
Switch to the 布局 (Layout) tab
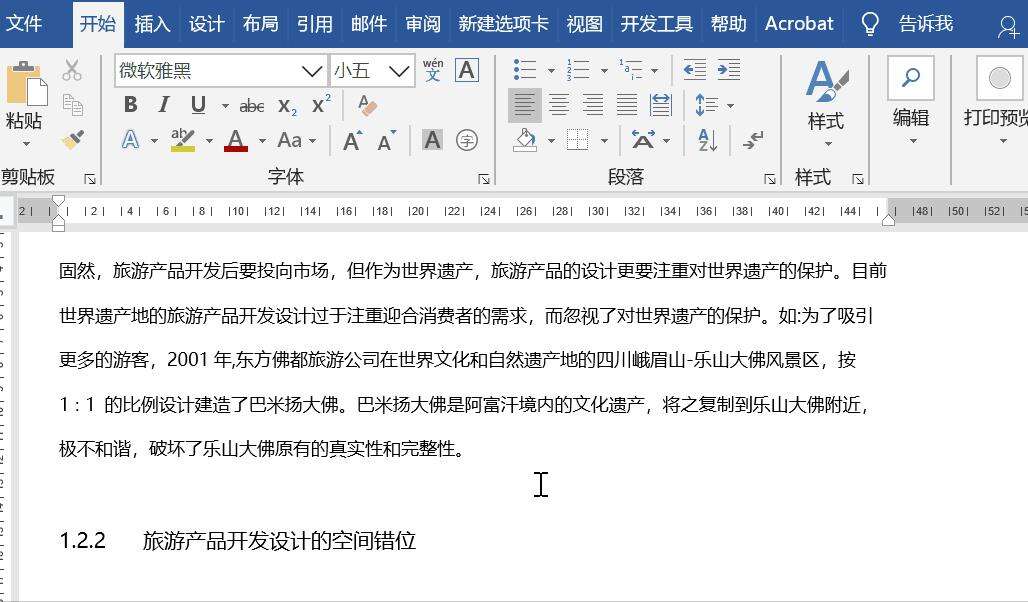(x=260, y=24)
